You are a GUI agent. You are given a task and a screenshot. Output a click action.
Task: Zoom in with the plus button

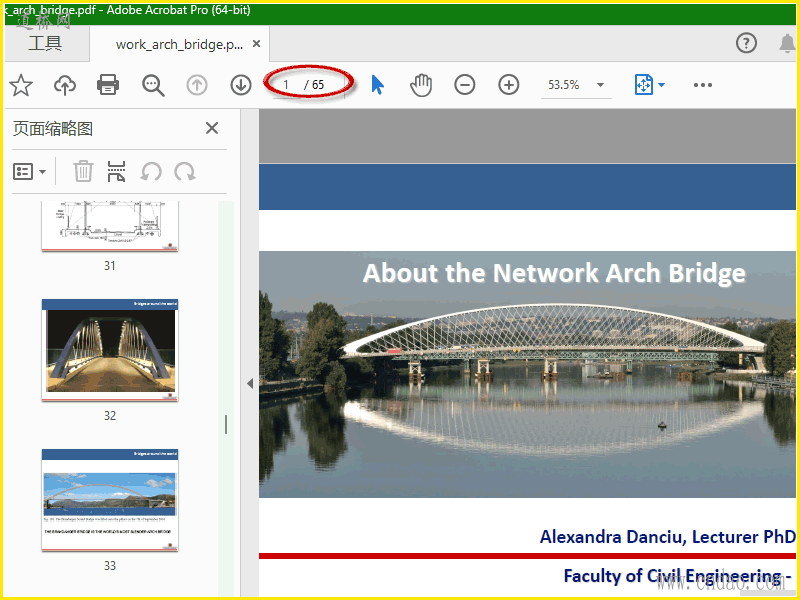(x=509, y=85)
